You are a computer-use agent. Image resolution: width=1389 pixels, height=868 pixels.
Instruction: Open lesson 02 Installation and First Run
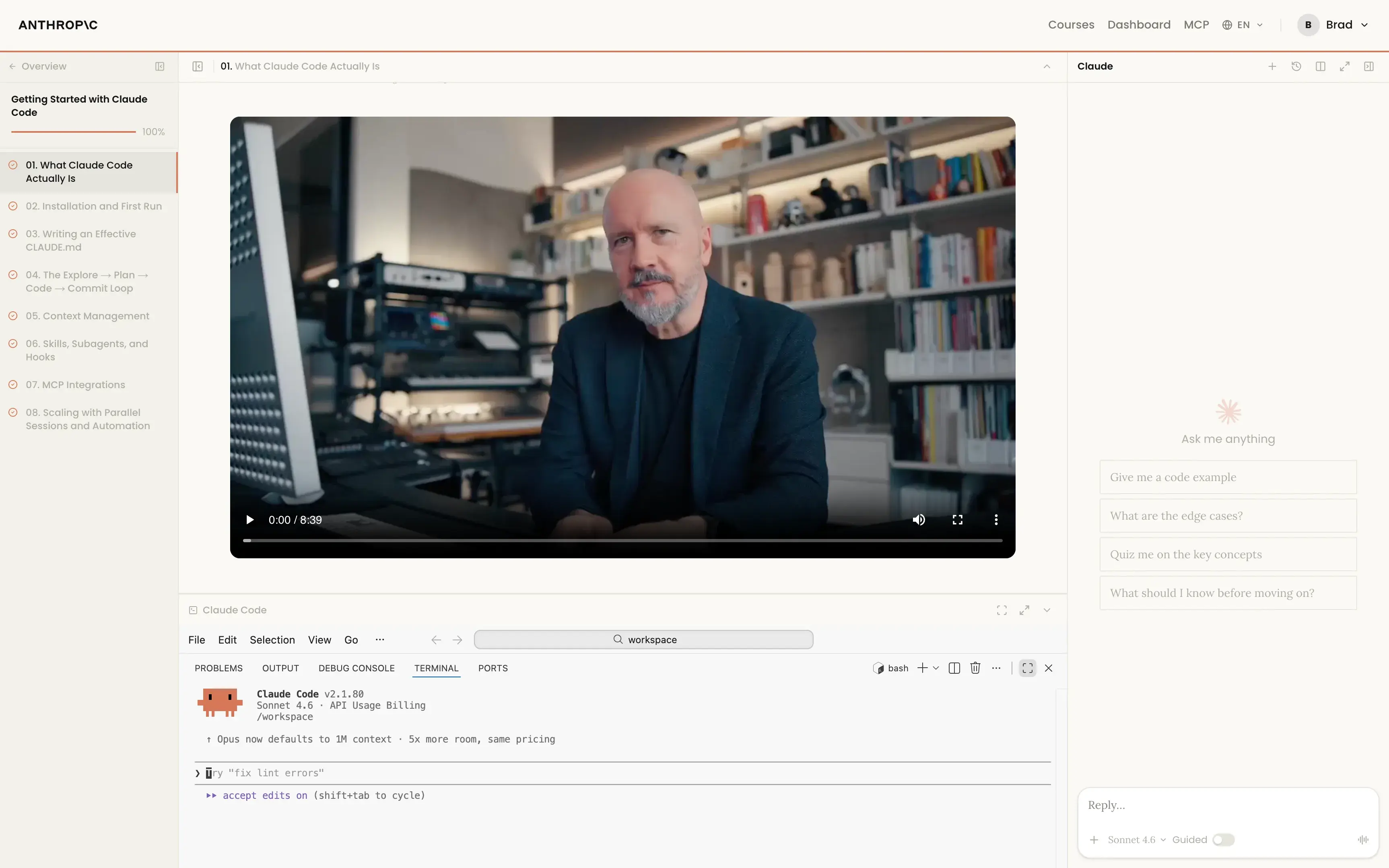tap(89, 206)
